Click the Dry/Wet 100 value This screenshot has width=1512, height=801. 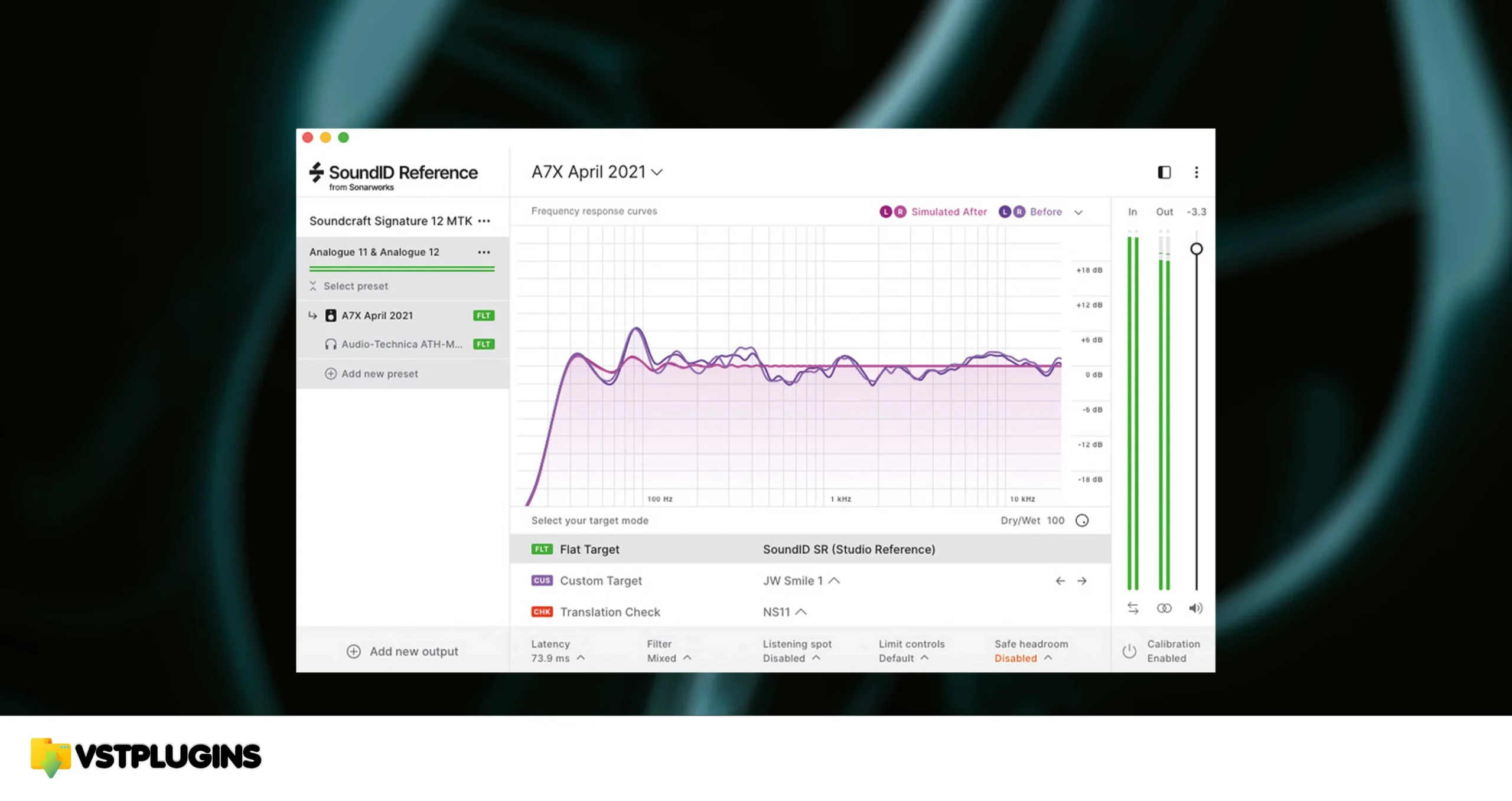pos(1055,520)
